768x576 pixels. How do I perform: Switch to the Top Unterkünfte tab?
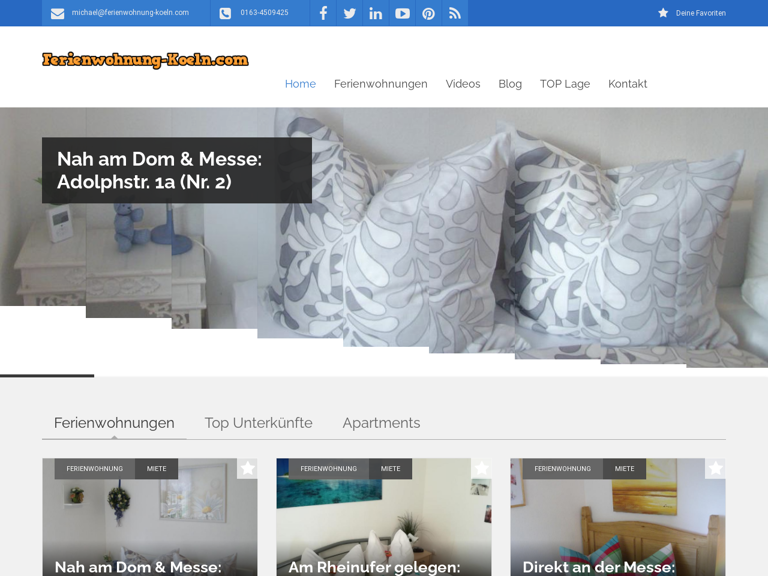coord(258,423)
